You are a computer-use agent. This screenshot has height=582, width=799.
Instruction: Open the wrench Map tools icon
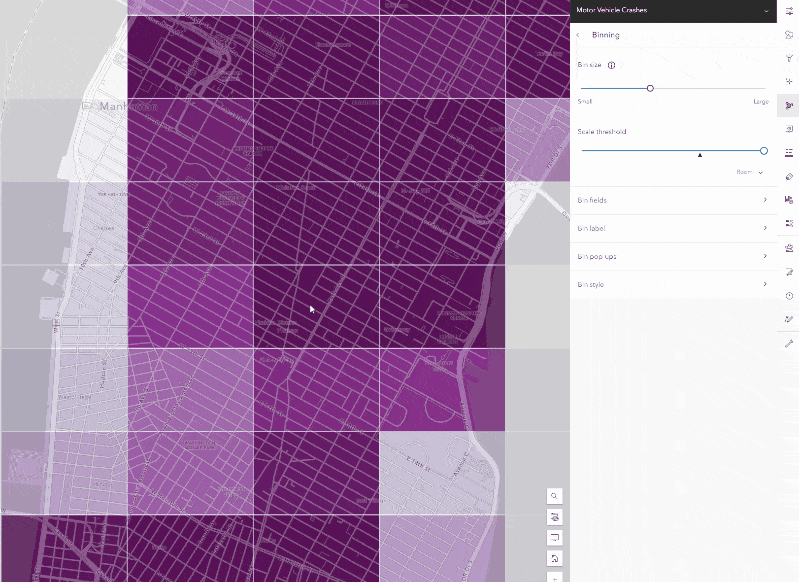789,343
